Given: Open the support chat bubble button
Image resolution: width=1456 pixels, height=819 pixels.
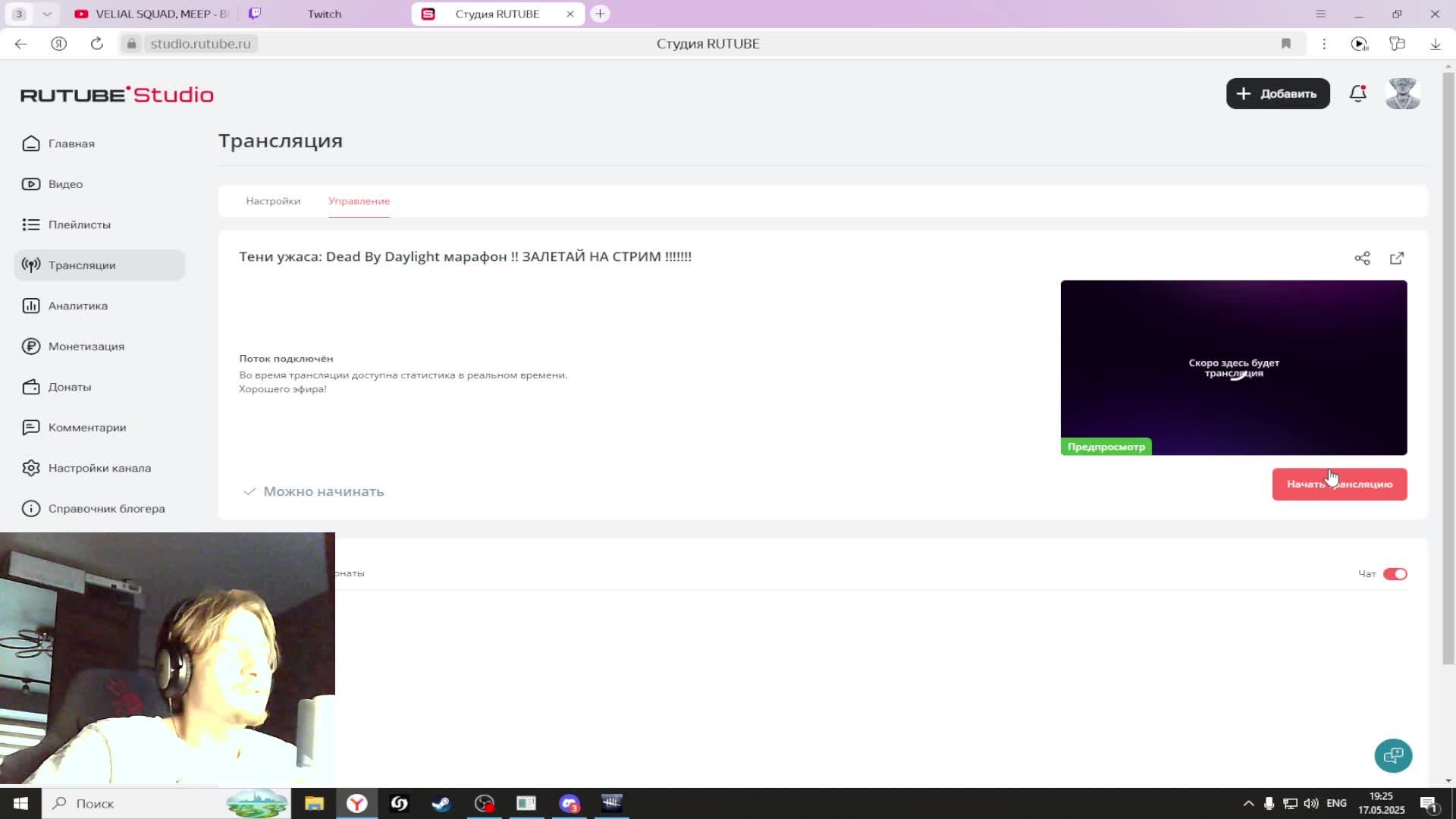Looking at the screenshot, I should (x=1393, y=755).
